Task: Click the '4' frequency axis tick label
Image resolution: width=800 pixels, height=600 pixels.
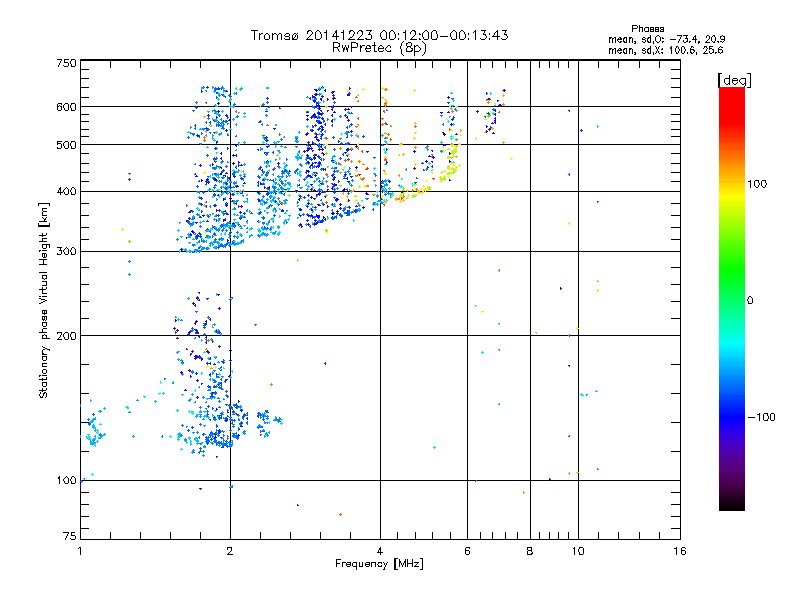Action: coord(380,551)
